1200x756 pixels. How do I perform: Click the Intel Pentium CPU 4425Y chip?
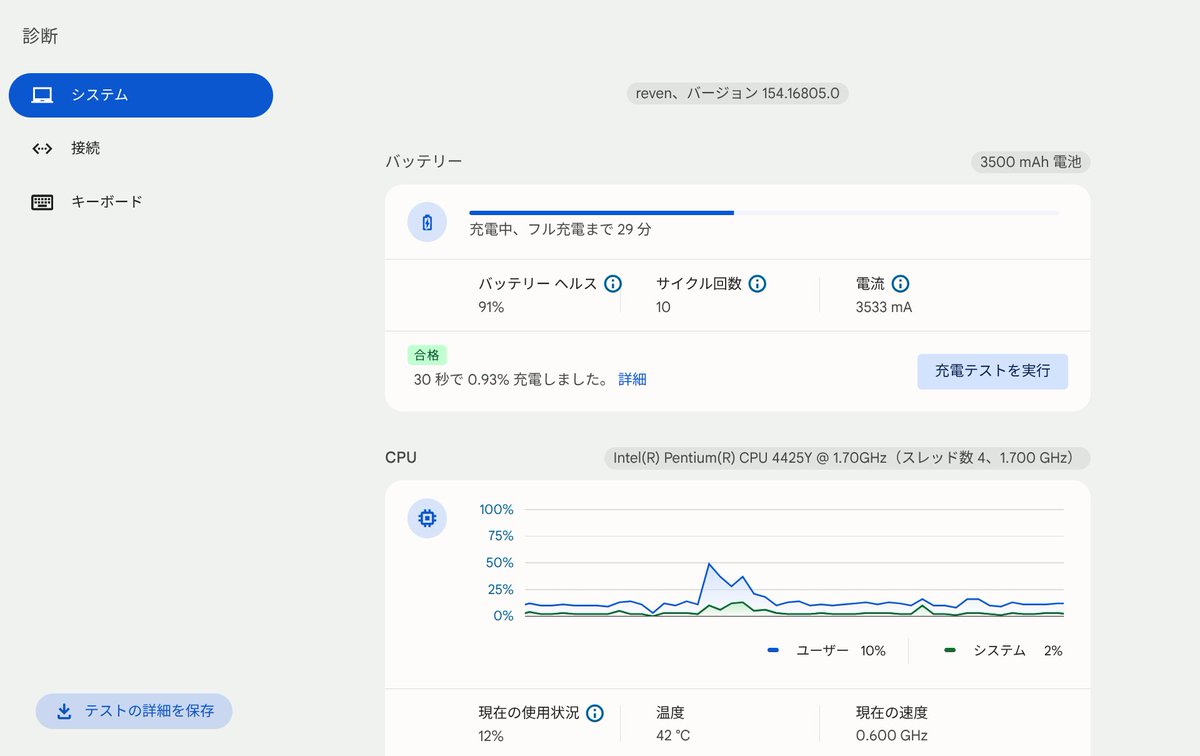pyautogui.click(x=847, y=458)
